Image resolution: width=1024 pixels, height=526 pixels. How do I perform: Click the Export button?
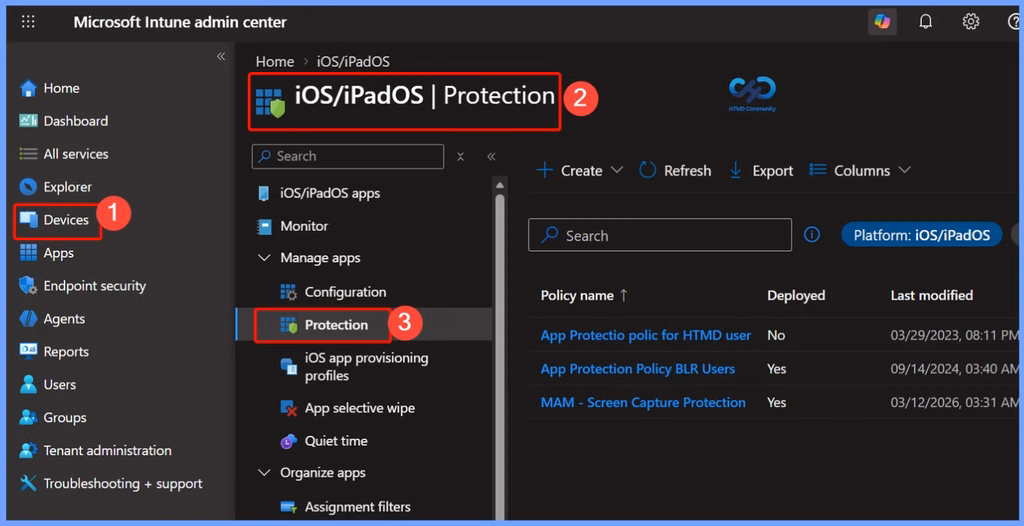click(761, 171)
